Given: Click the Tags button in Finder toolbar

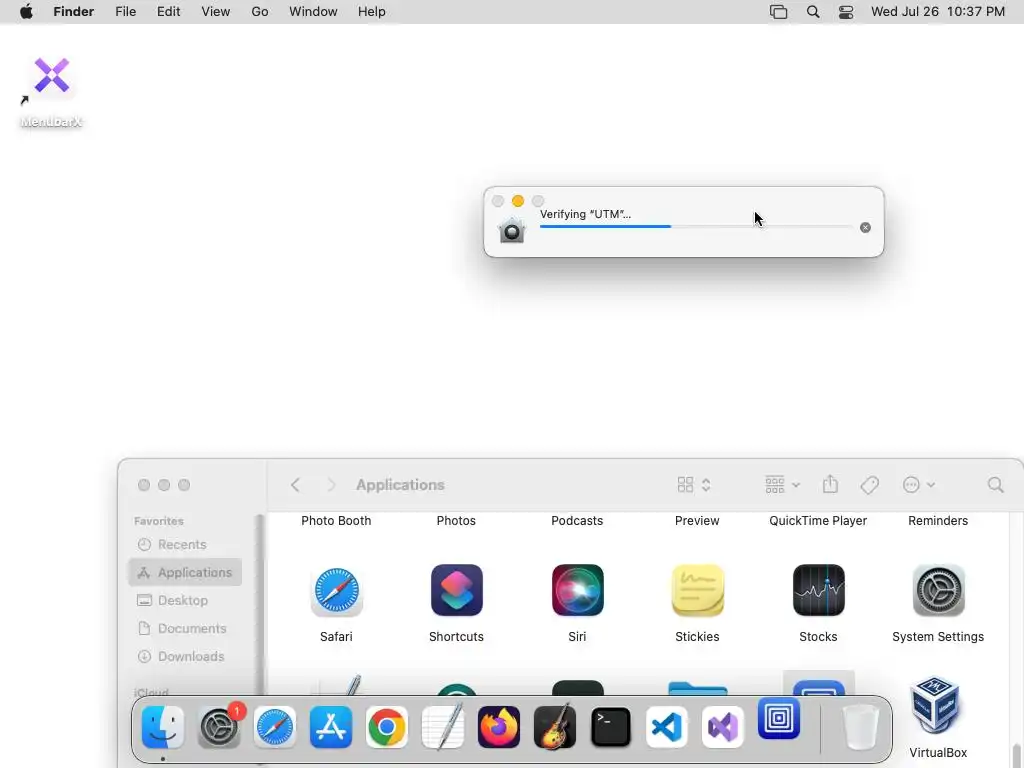Looking at the screenshot, I should tap(869, 485).
